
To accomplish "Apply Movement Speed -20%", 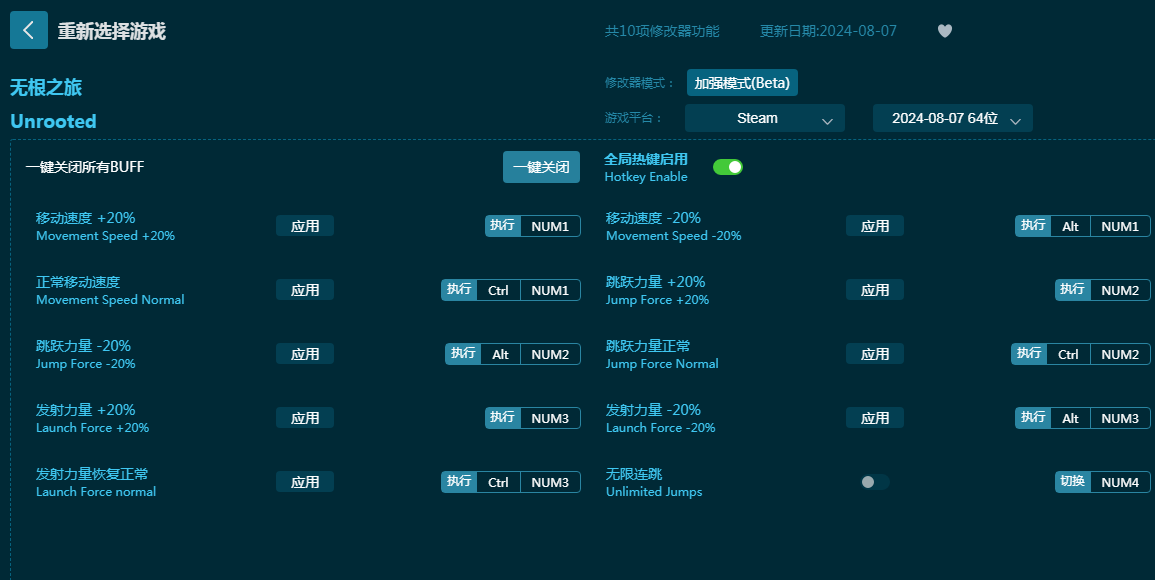I will click(874, 226).
